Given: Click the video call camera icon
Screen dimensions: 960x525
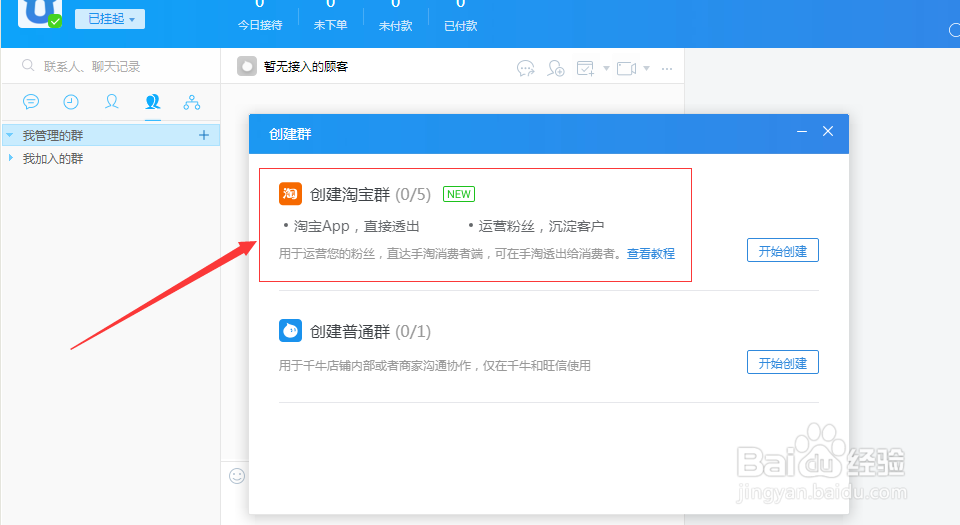Looking at the screenshot, I should pyautogui.click(x=626, y=68).
